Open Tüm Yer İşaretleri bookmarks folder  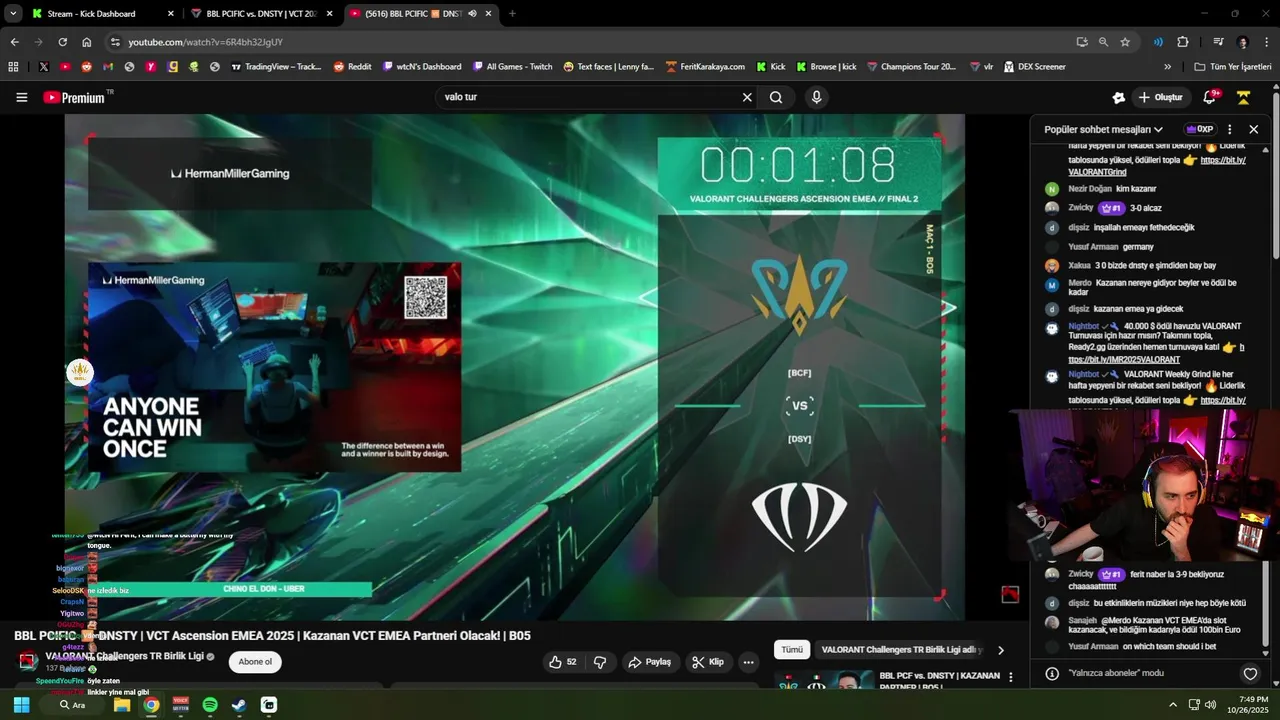point(1233,67)
